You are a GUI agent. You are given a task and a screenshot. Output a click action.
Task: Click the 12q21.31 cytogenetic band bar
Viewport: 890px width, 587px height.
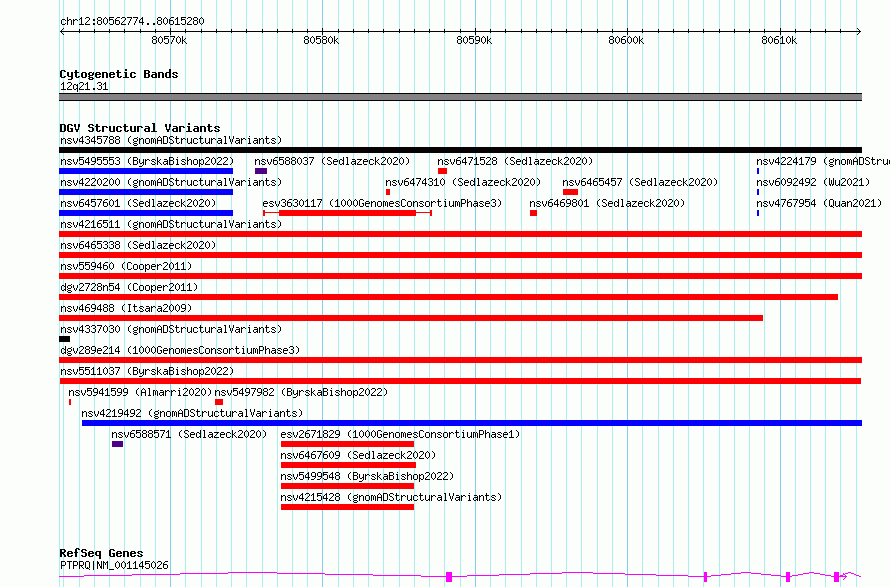[x=460, y=97]
